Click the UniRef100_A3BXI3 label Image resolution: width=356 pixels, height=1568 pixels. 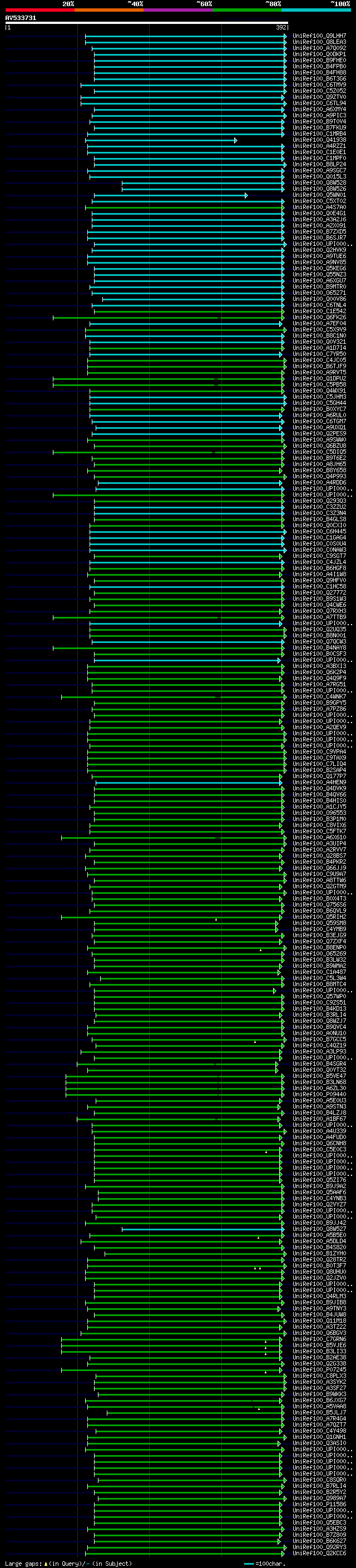click(319, 666)
